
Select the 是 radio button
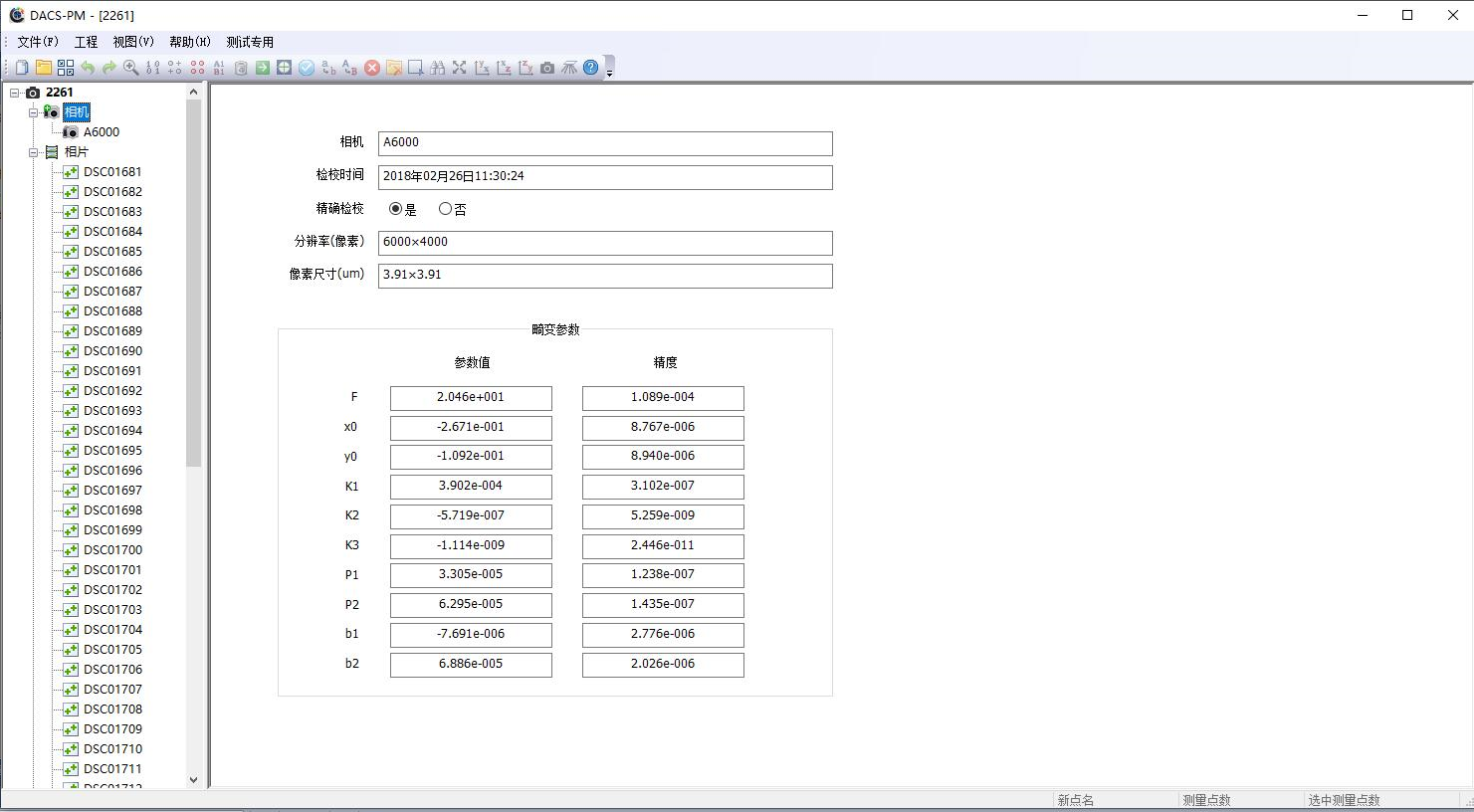pos(396,209)
